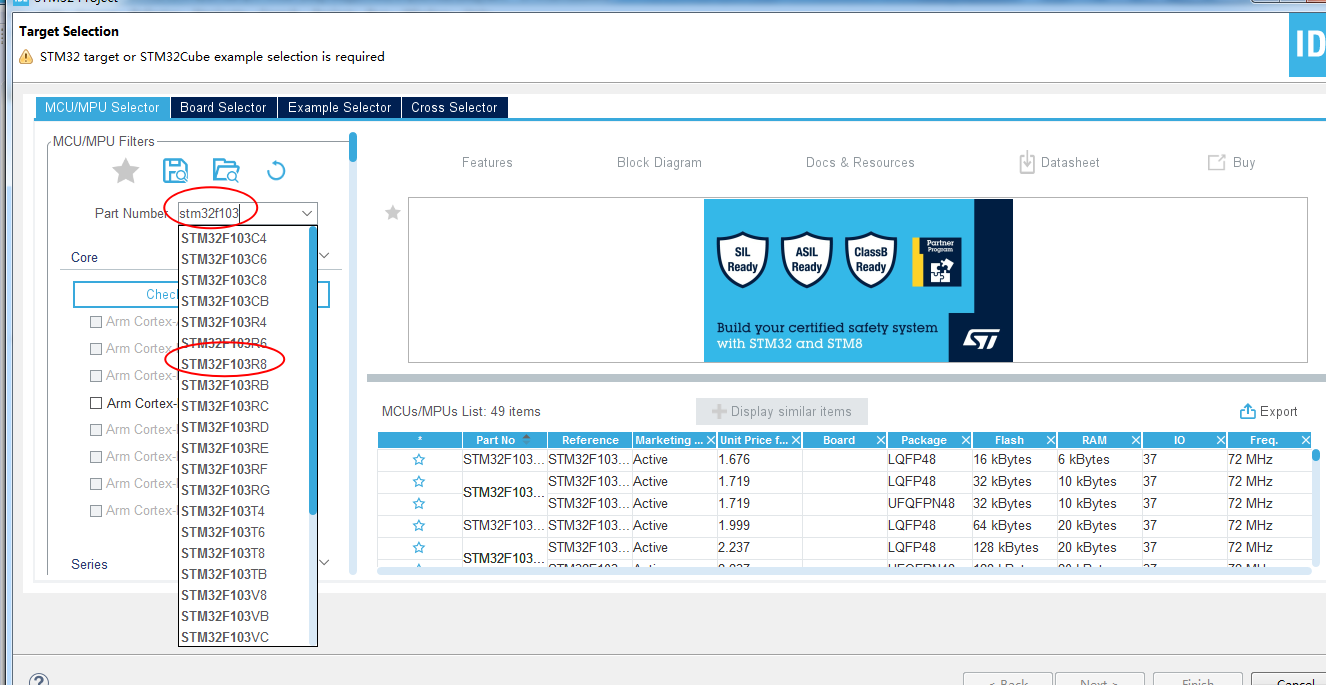
Task: Export the MCU list
Action: (x=1268, y=411)
